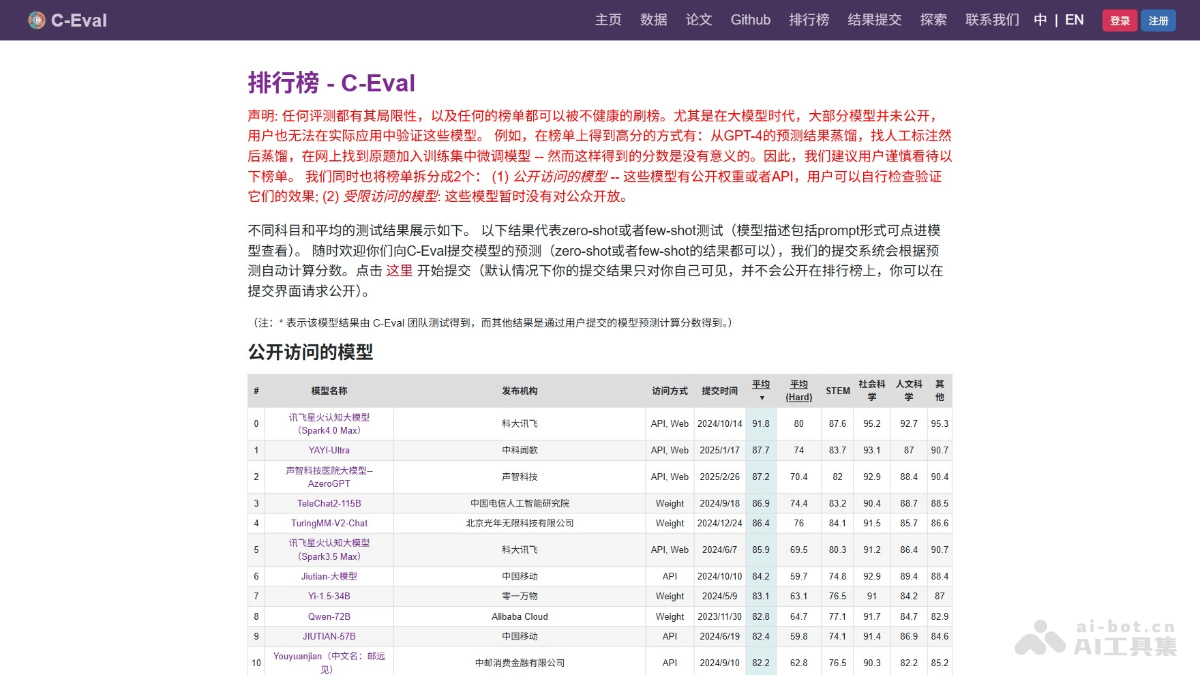1200x675 pixels.
Task: Click the 注册 button
Action: tap(1158, 19)
